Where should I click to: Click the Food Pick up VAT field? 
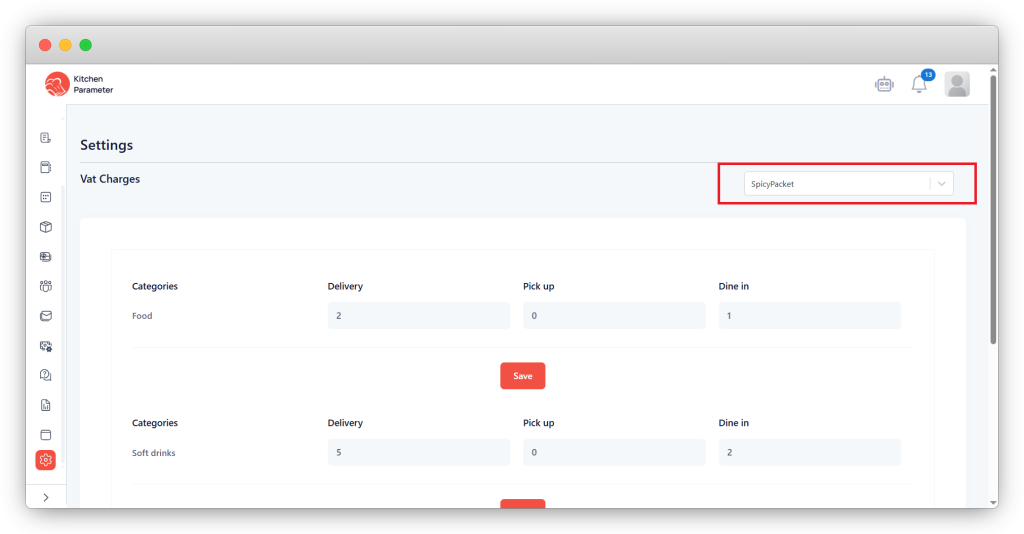pos(613,316)
